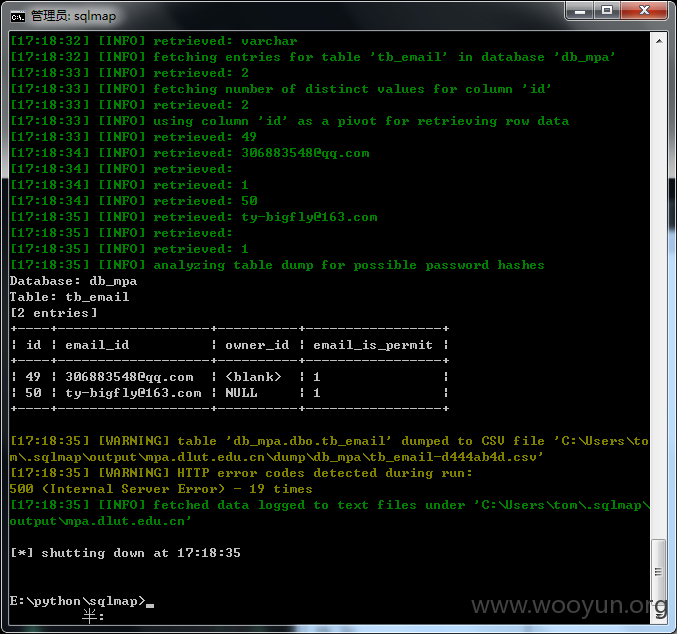Maximize the sqlmap console window
The image size is (677, 634).
point(607,11)
